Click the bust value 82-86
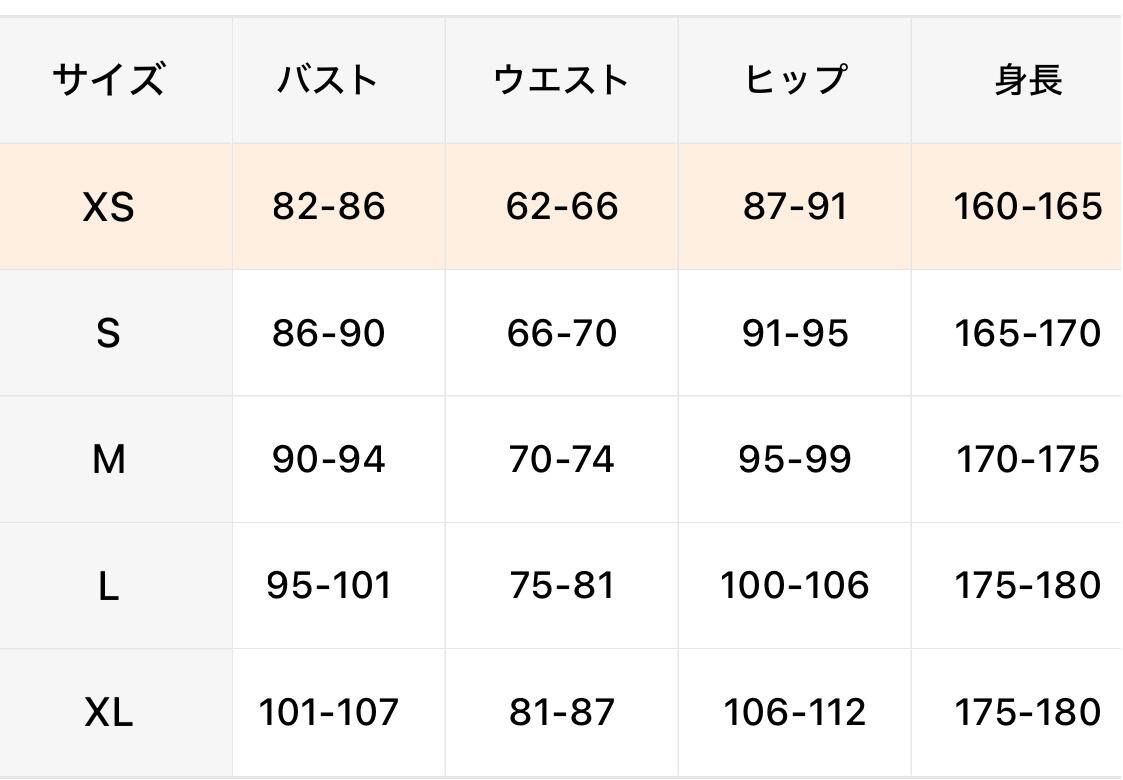This screenshot has width=1123, height=780. pos(328,206)
